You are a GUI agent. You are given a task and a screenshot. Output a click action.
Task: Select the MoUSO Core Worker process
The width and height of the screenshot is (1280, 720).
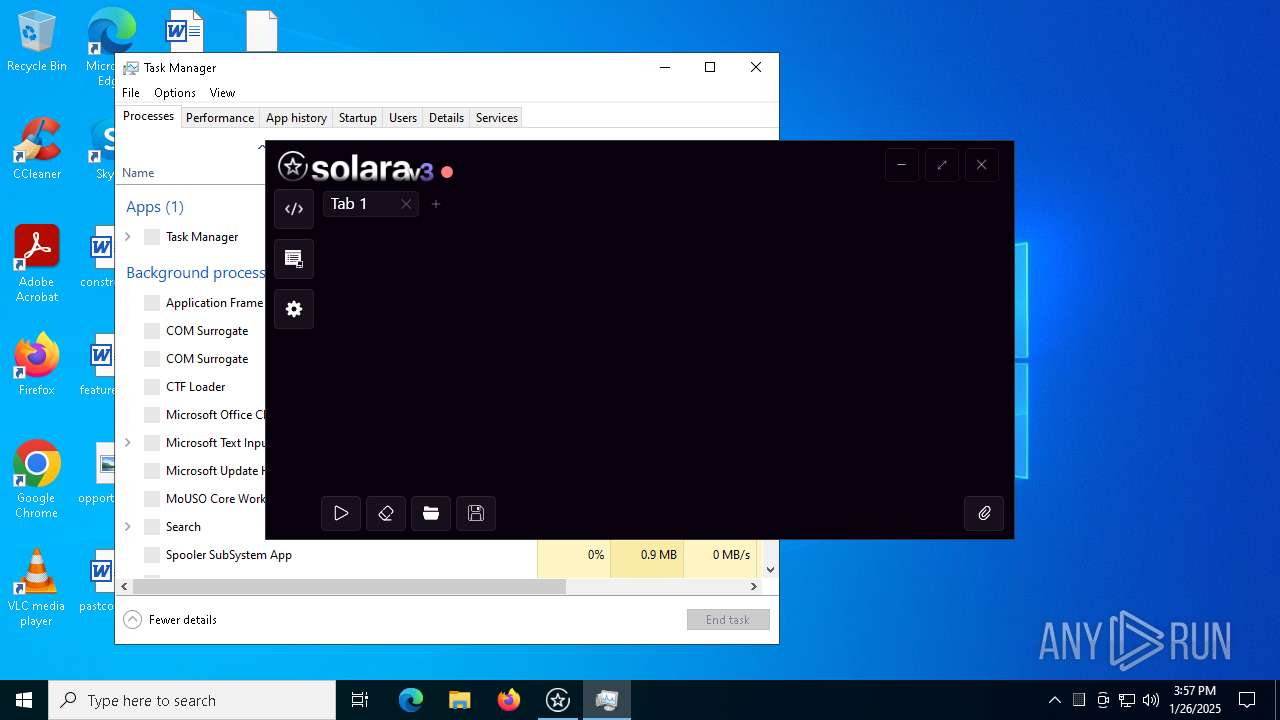point(191,498)
